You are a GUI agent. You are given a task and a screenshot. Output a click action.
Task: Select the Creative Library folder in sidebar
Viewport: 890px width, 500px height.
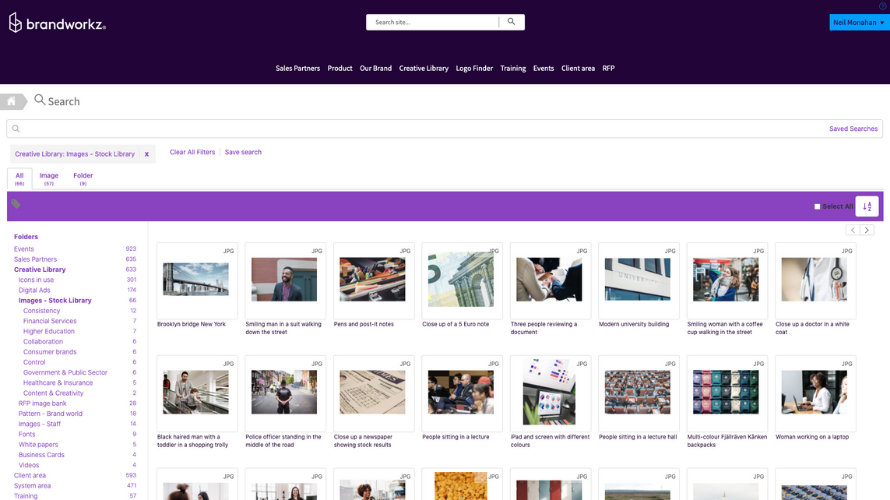point(40,270)
